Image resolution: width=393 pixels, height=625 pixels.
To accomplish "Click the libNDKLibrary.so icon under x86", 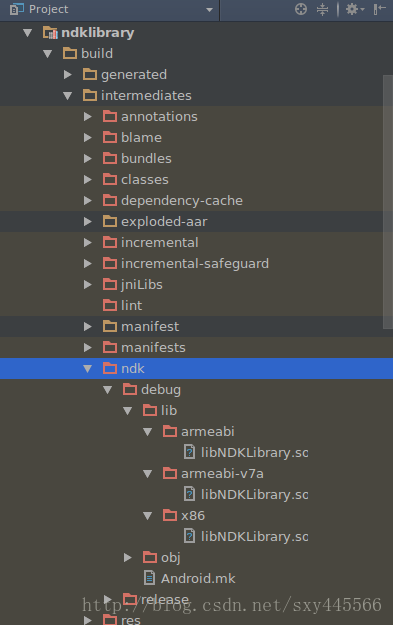I will [x=190, y=536].
